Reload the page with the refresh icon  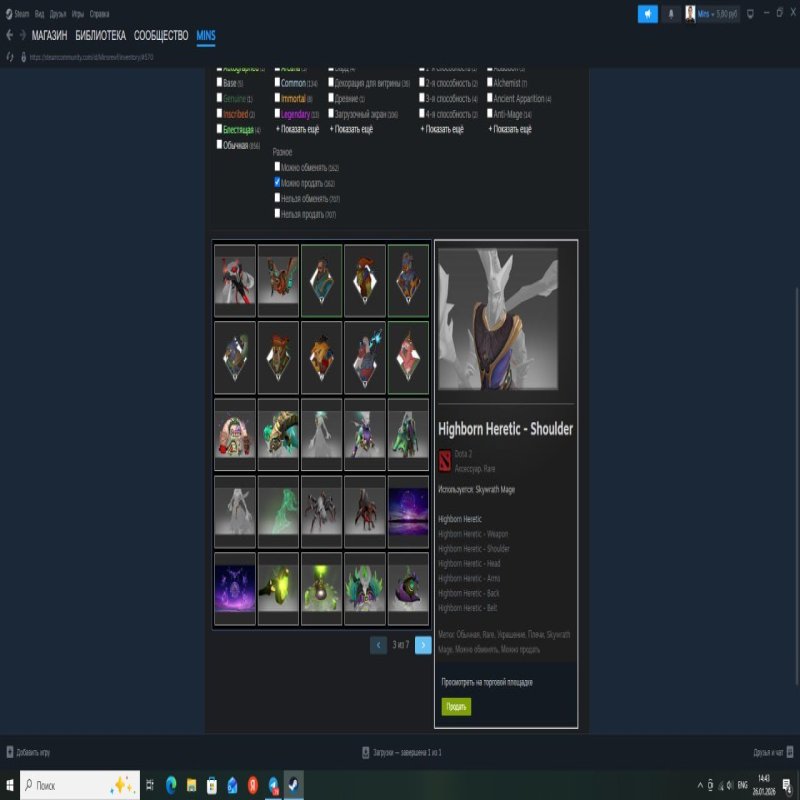point(10,57)
